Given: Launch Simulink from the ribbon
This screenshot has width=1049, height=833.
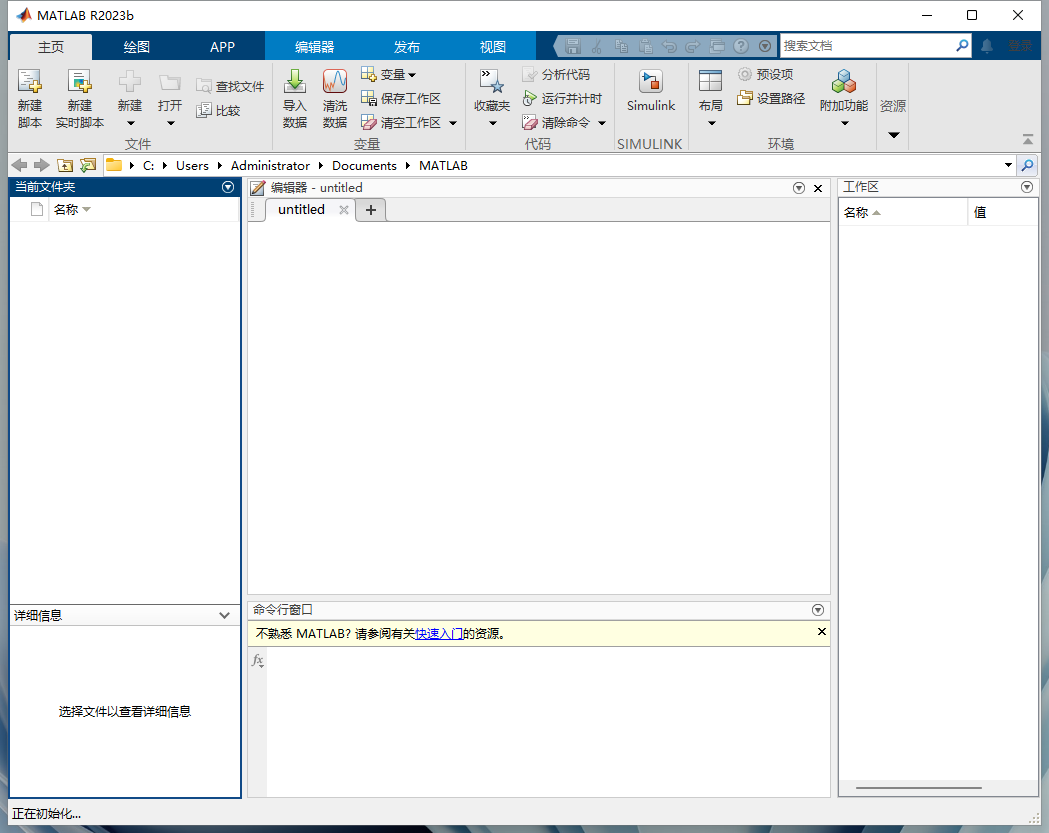Looking at the screenshot, I should (x=650, y=91).
